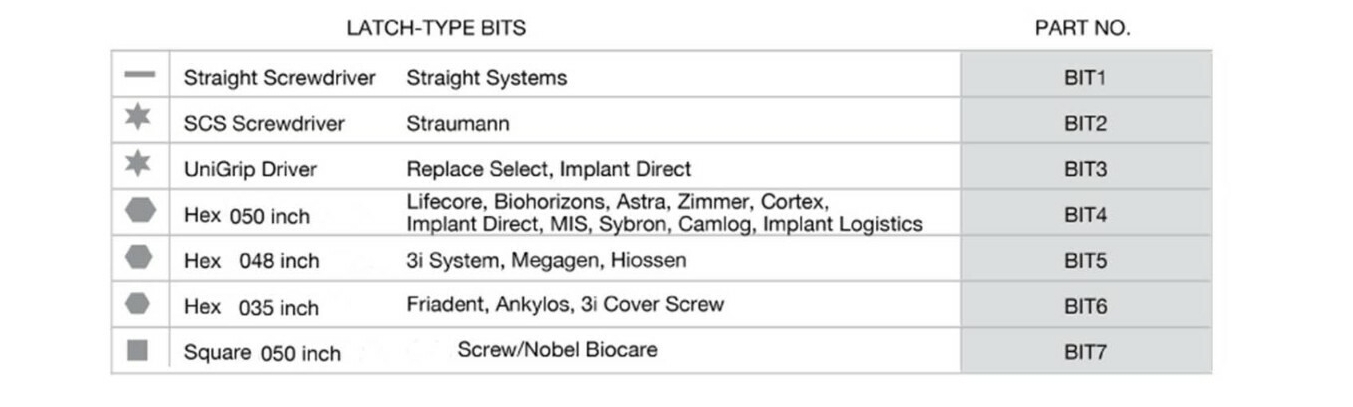Click the straight screwdriver line icon
The width and height of the screenshot is (1353, 407).
(x=139, y=75)
